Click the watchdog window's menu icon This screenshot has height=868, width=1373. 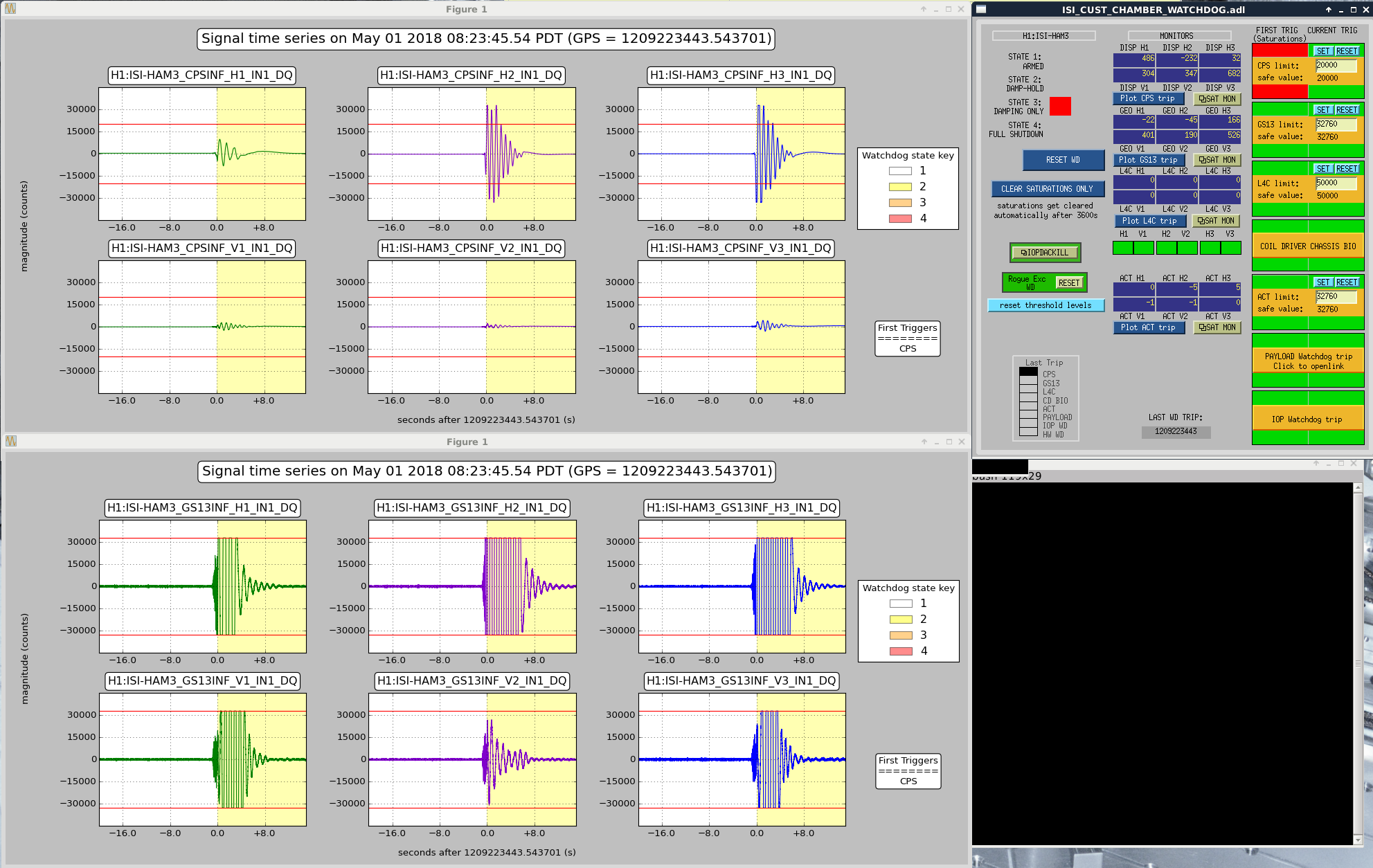click(x=981, y=9)
